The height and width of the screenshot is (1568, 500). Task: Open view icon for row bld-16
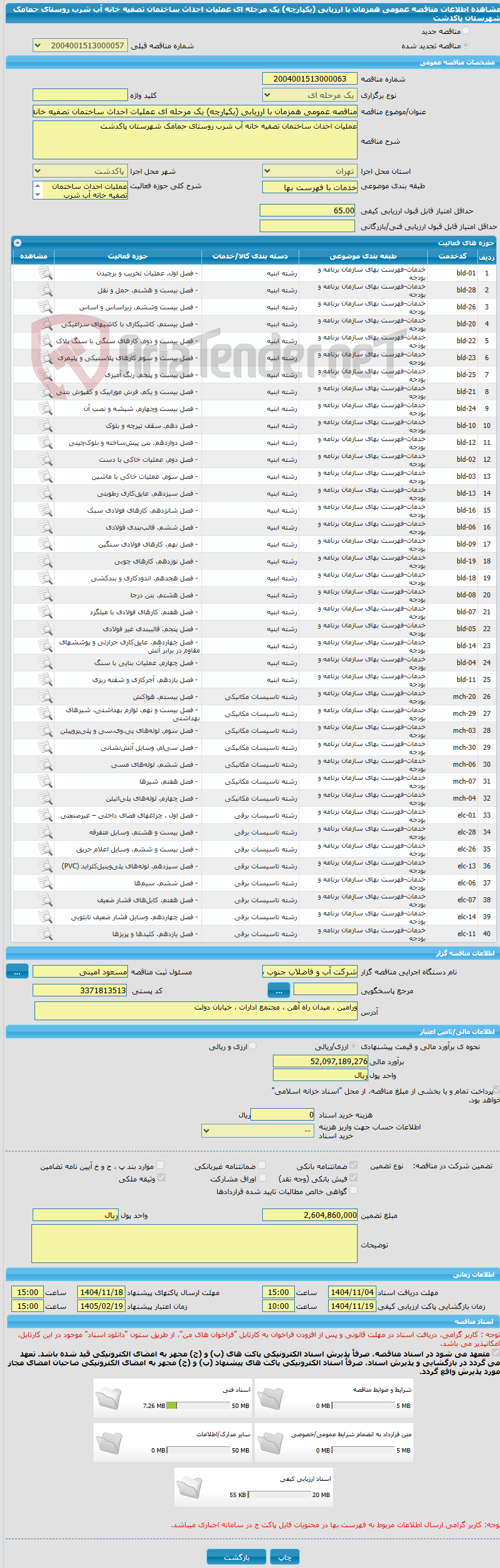tap(45, 510)
